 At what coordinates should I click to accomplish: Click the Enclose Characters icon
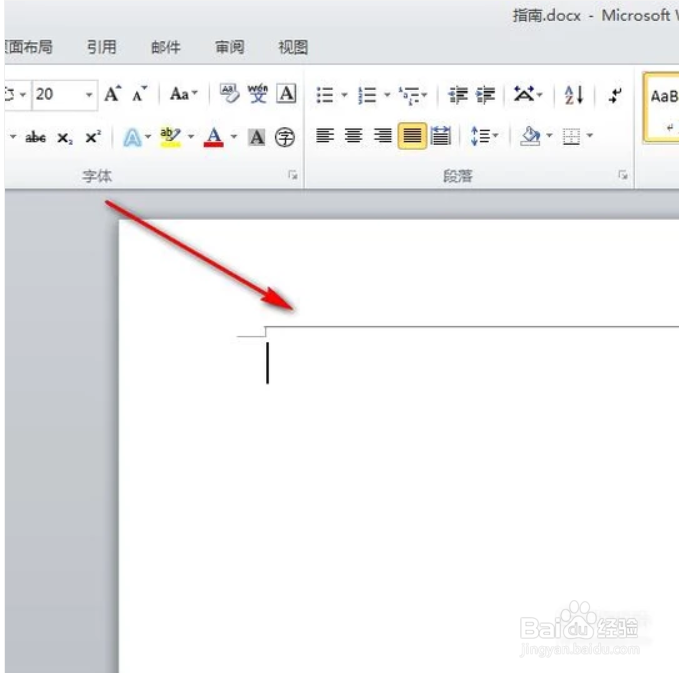285,138
